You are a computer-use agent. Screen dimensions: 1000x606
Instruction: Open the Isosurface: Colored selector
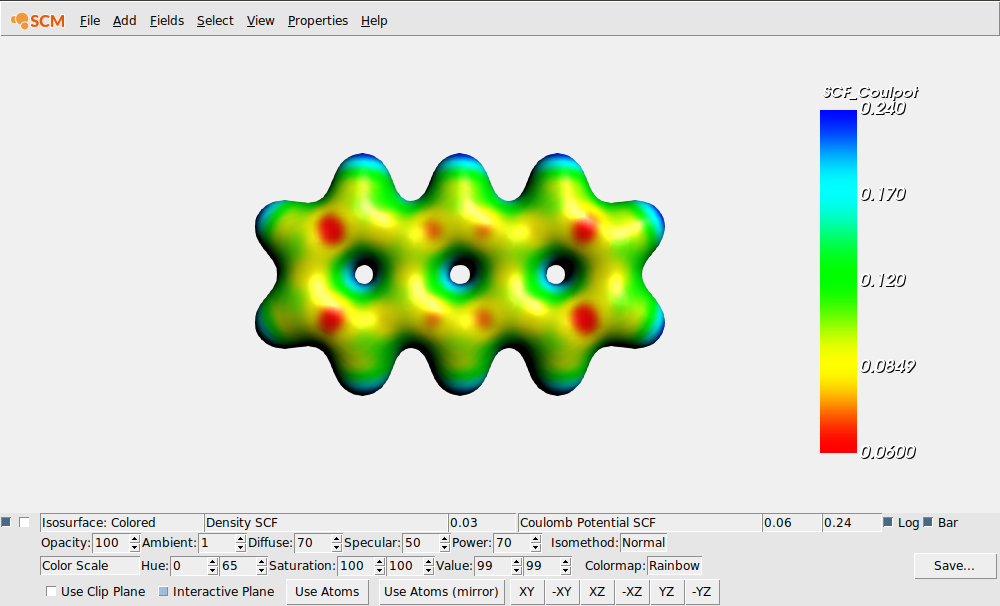tap(120, 521)
